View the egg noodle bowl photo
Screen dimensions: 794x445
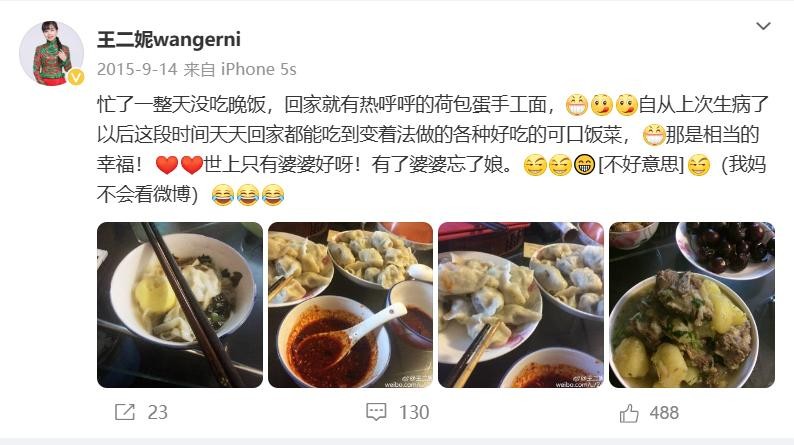(180, 305)
